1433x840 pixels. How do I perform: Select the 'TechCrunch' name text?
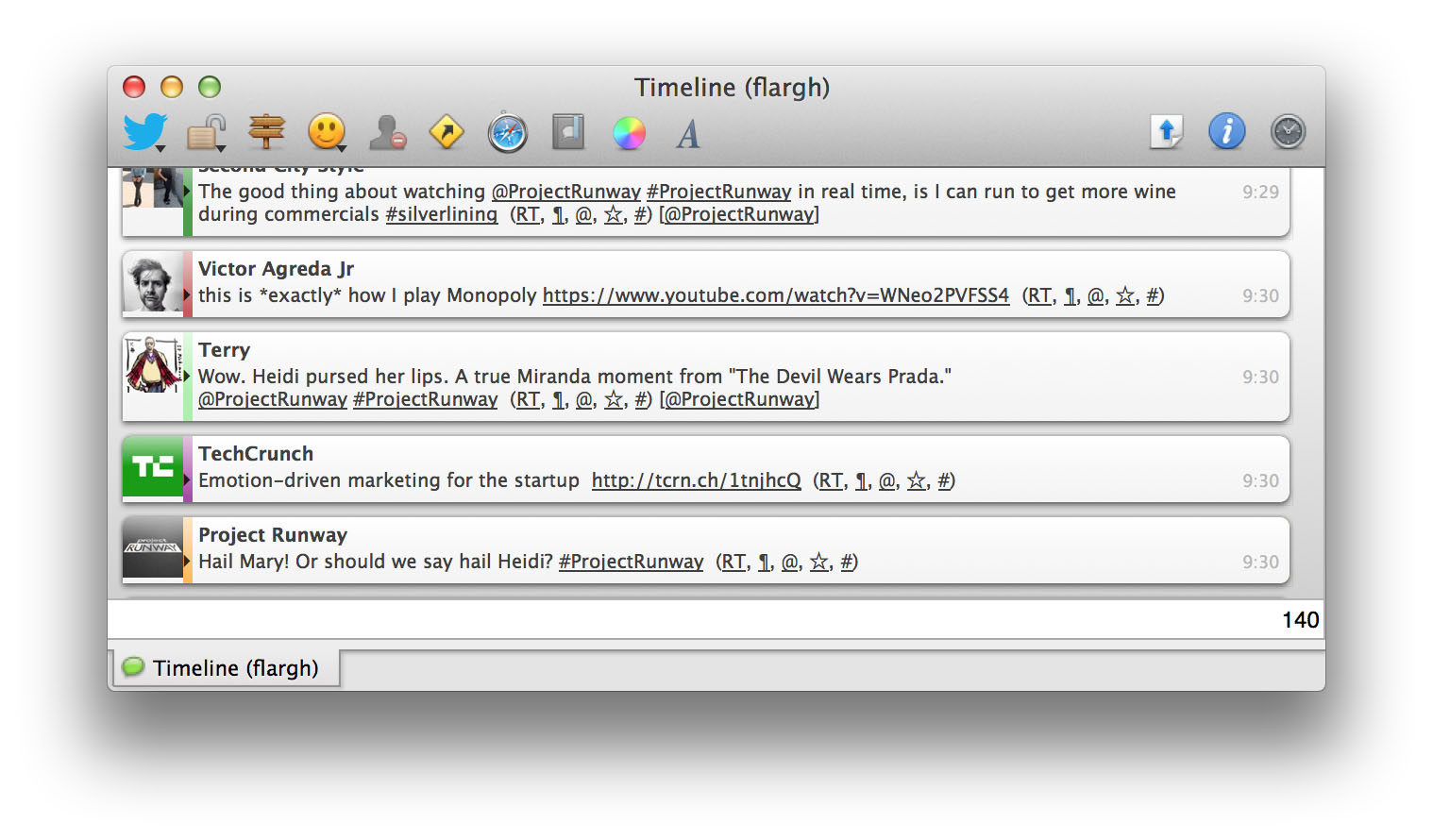click(256, 454)
